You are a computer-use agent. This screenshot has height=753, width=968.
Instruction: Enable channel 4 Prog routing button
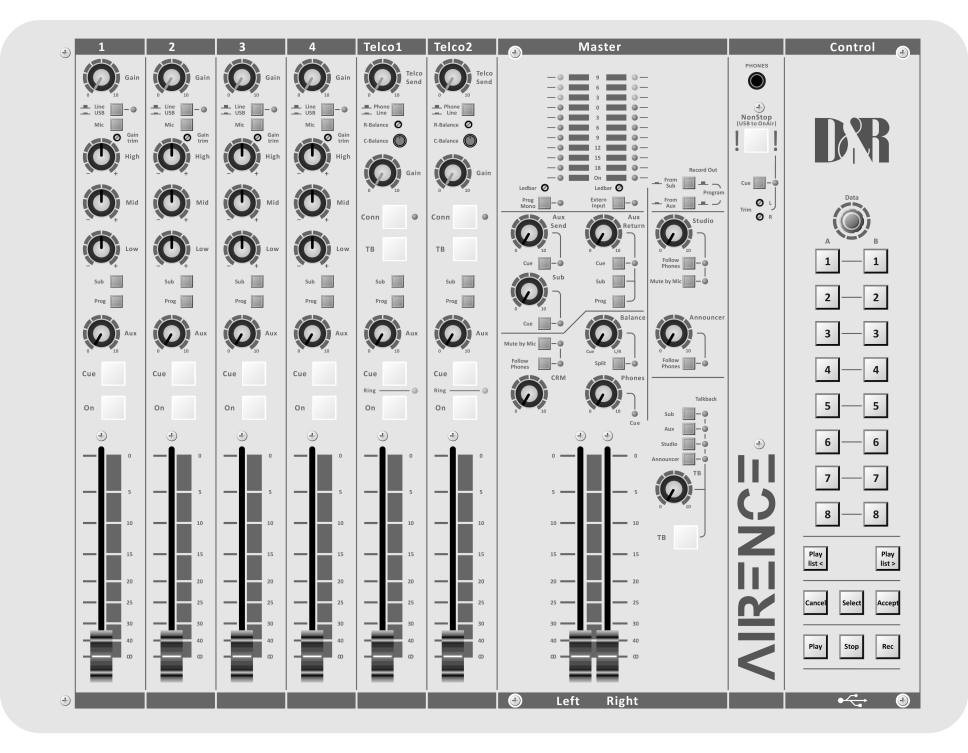coord(327,301)
